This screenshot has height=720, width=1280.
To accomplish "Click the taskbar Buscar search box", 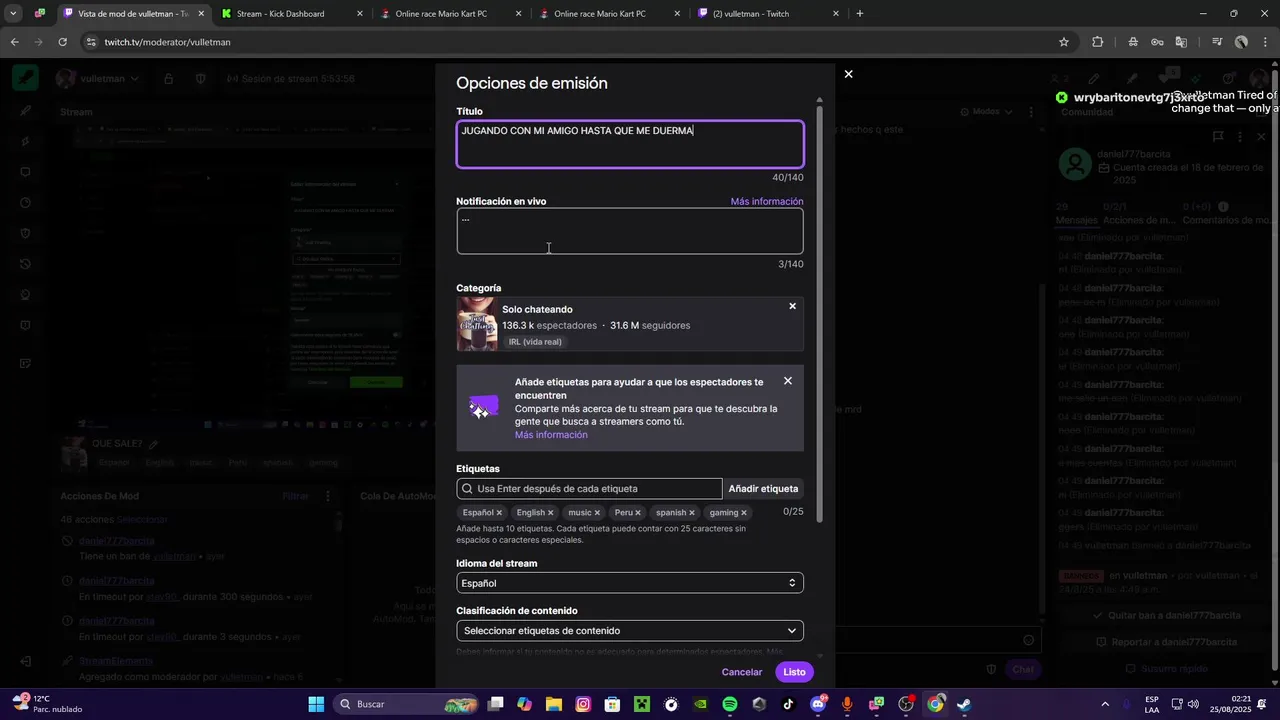I will point(407,704).
